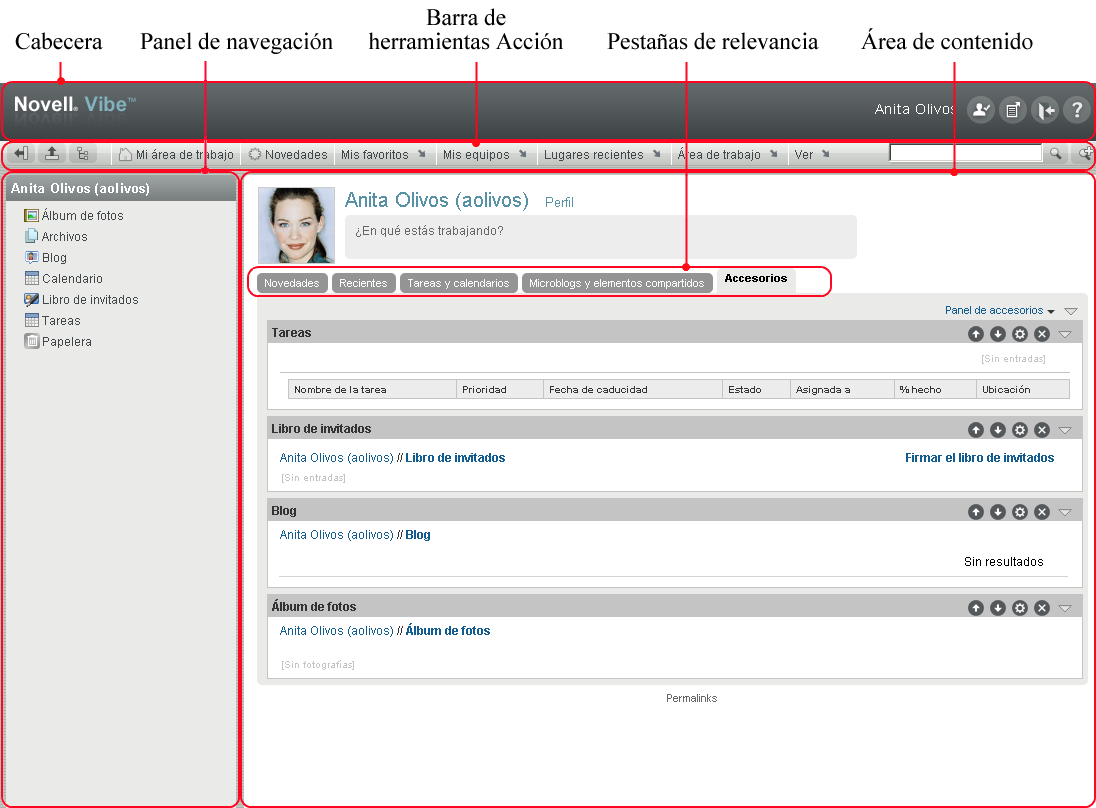This screenshot has width=1096, height=808.
Task: Switch to Microblogs y elementos compartidos tab
Action: click(x=616, y=283)
